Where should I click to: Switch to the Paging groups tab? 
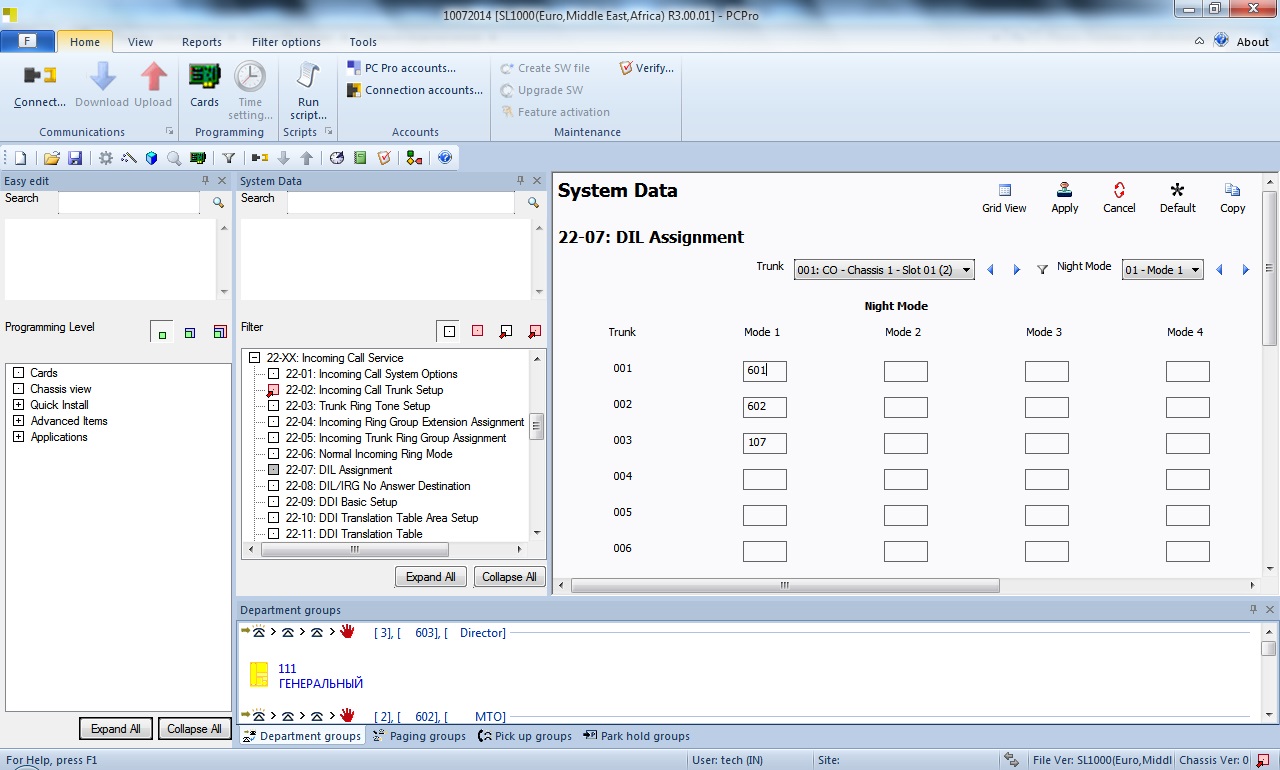point(418,736)
